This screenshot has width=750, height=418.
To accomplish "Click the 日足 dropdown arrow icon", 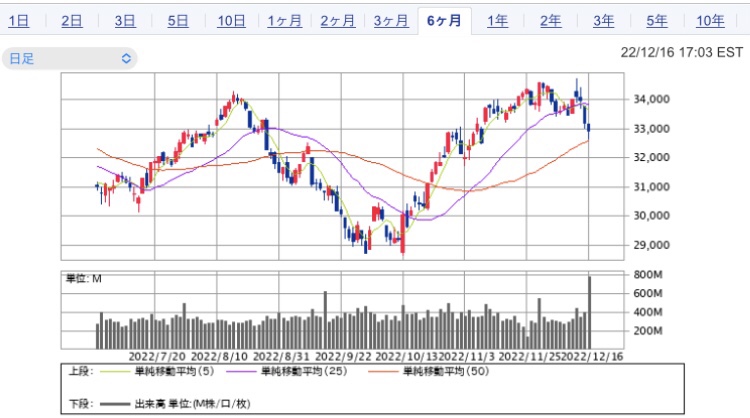I will coord(126,58).
